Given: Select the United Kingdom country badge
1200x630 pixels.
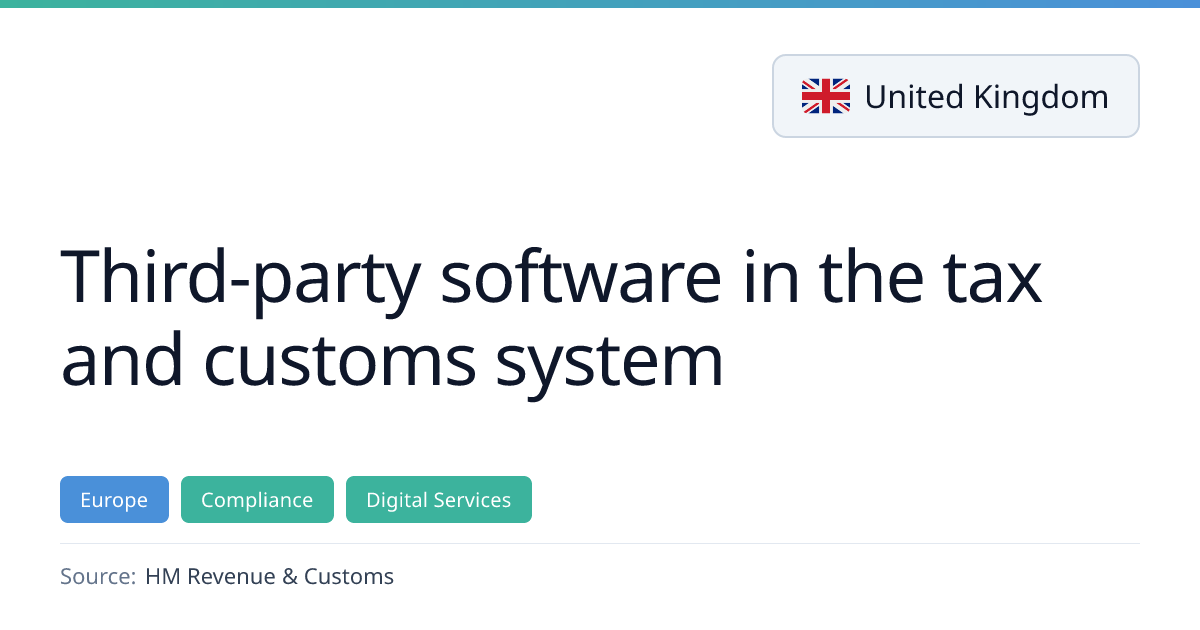Looking at the screenshot, I should point(955,96).
